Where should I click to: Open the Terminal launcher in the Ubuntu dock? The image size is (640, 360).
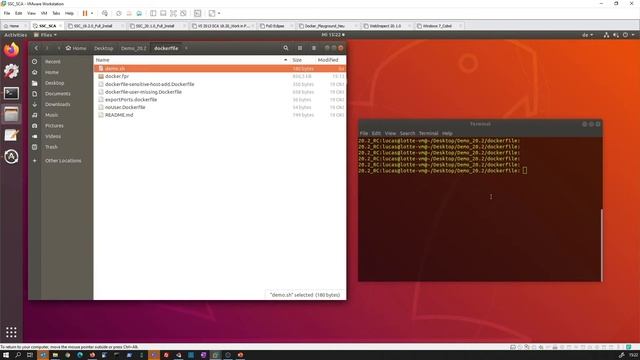[11, 93]
